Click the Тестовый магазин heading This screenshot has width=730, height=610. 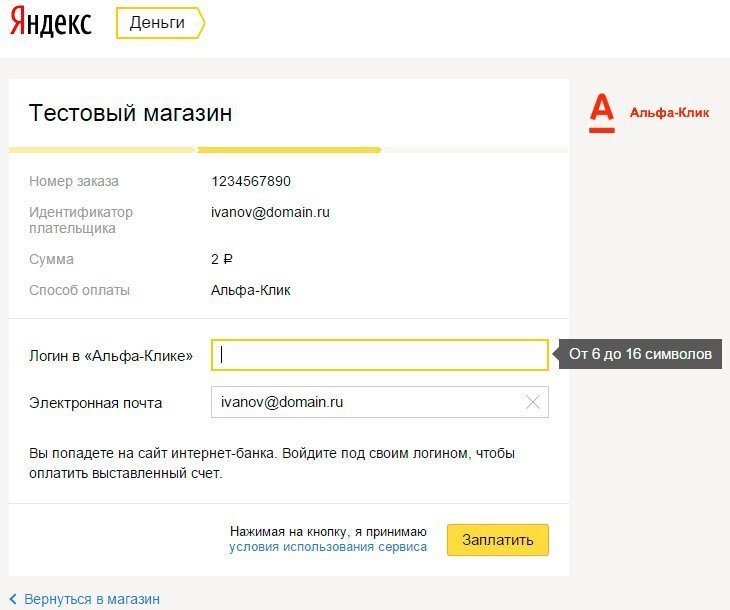click(130, 113)
